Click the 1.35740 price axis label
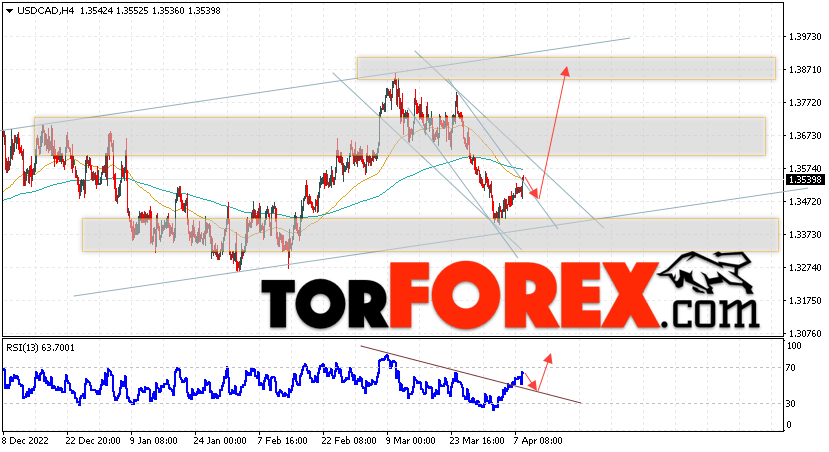Screen dimensions: 829x452 pyautogui.click(x=805, y=169)
